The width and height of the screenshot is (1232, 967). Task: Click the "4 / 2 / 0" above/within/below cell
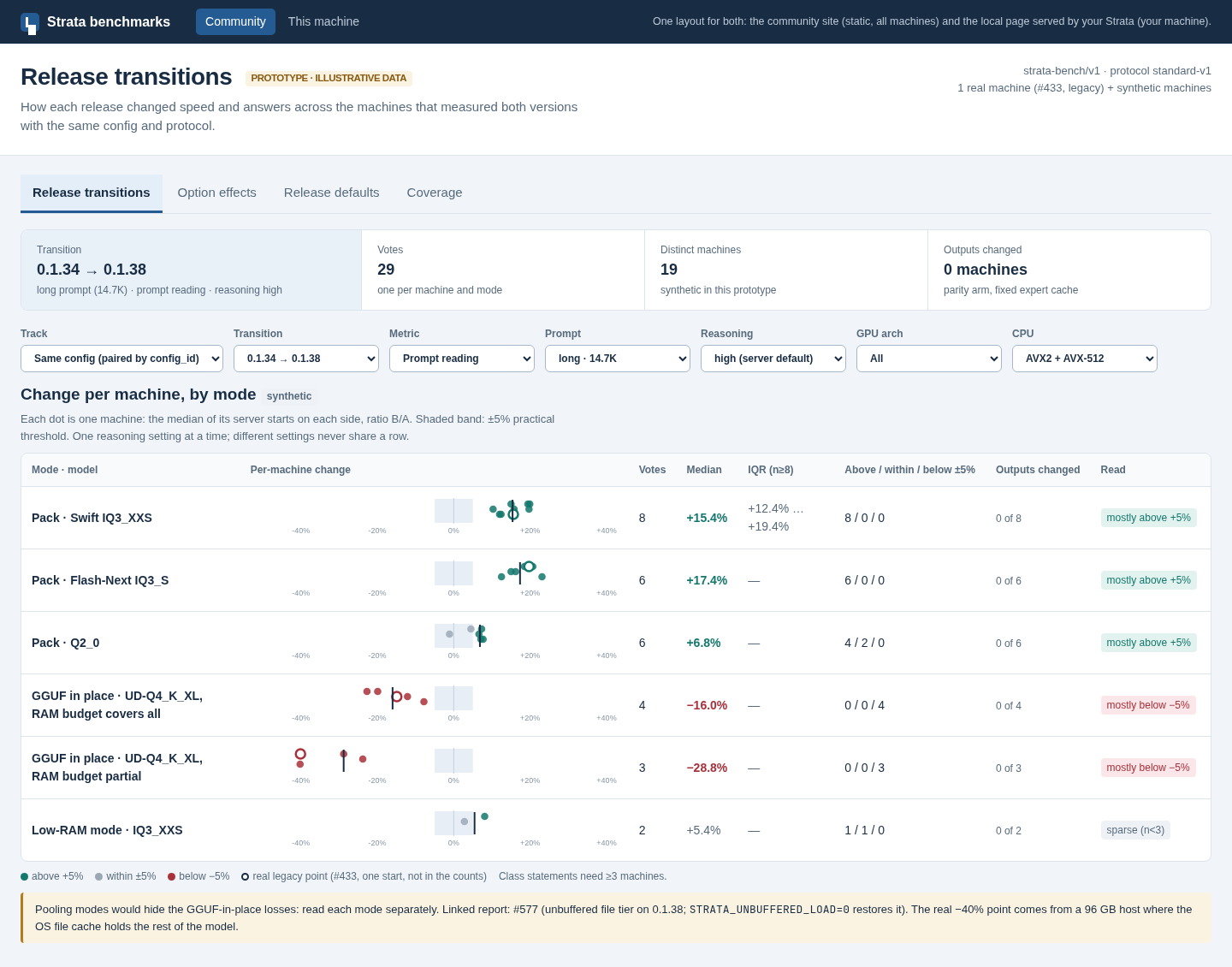point(865,643)
